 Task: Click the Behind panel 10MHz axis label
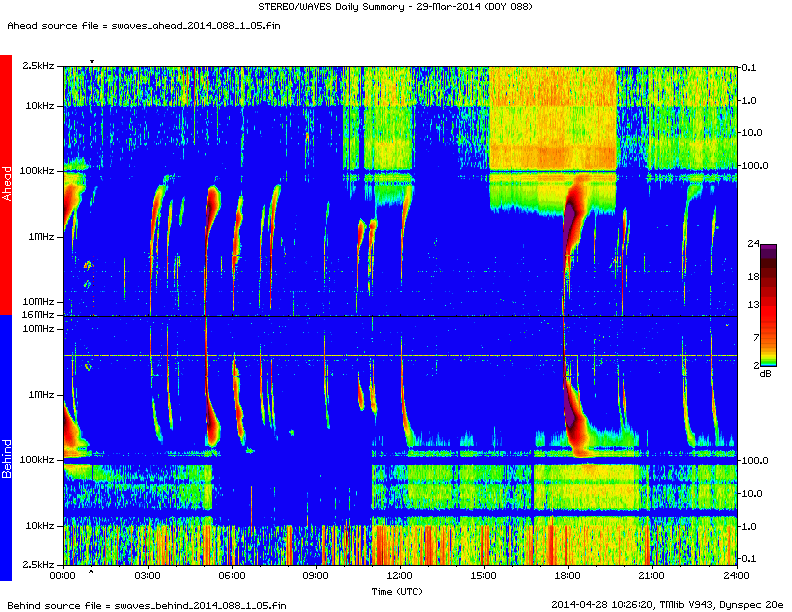[38, 329]
